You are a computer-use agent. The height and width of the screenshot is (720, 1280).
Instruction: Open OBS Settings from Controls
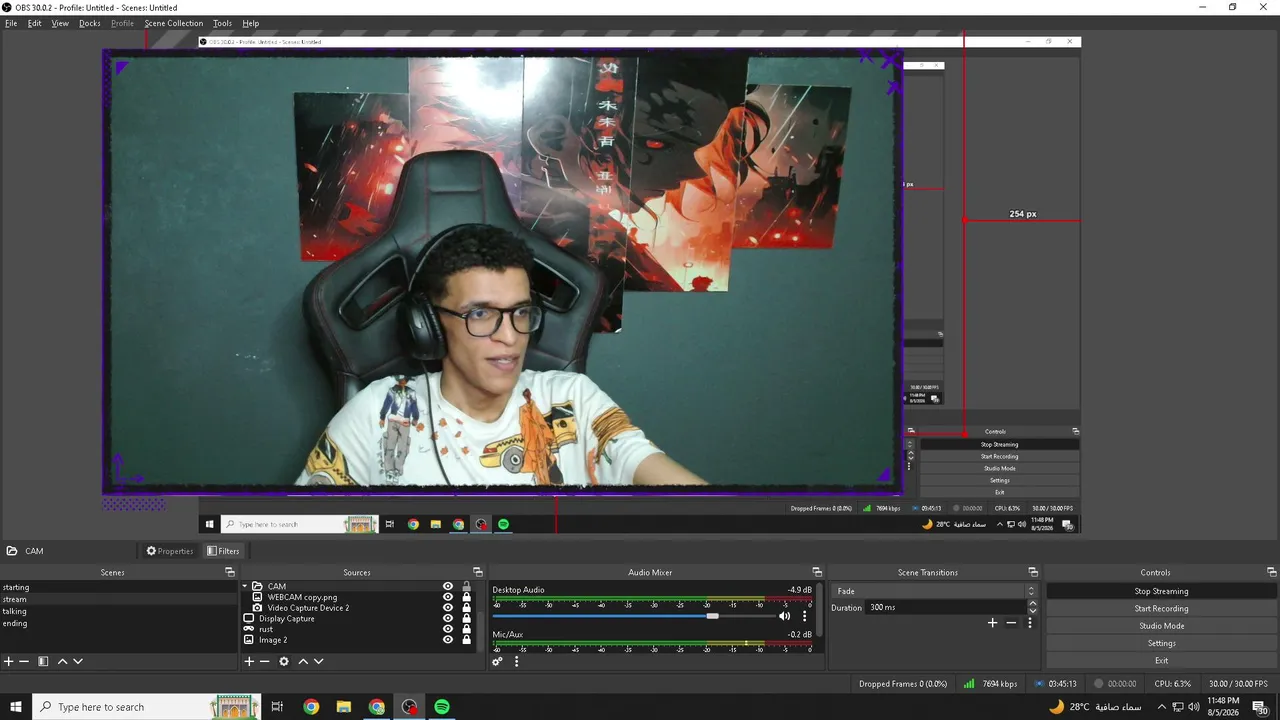click(x=1161, y=643)
